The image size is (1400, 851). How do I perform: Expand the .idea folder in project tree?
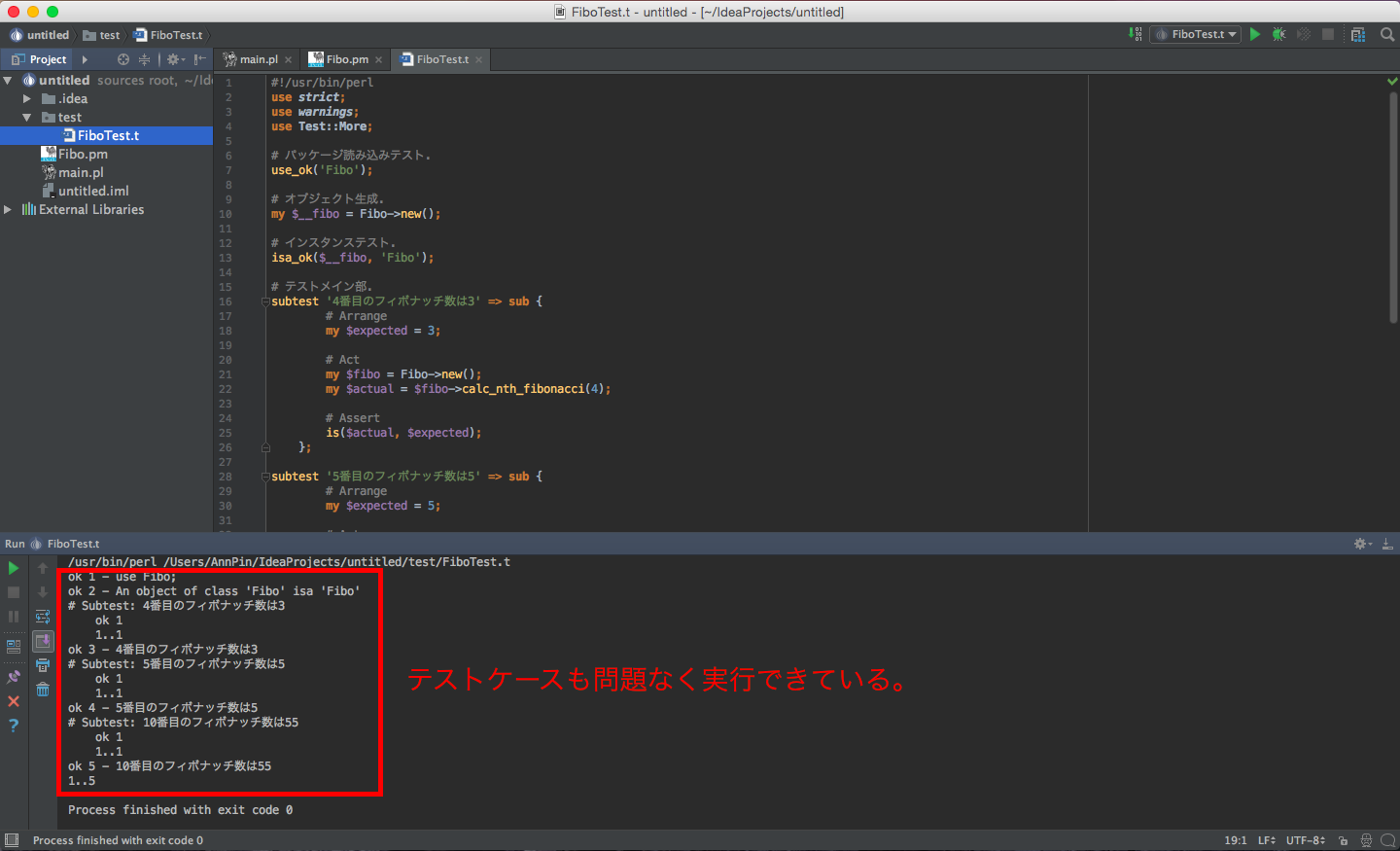[x=27, y=99]
